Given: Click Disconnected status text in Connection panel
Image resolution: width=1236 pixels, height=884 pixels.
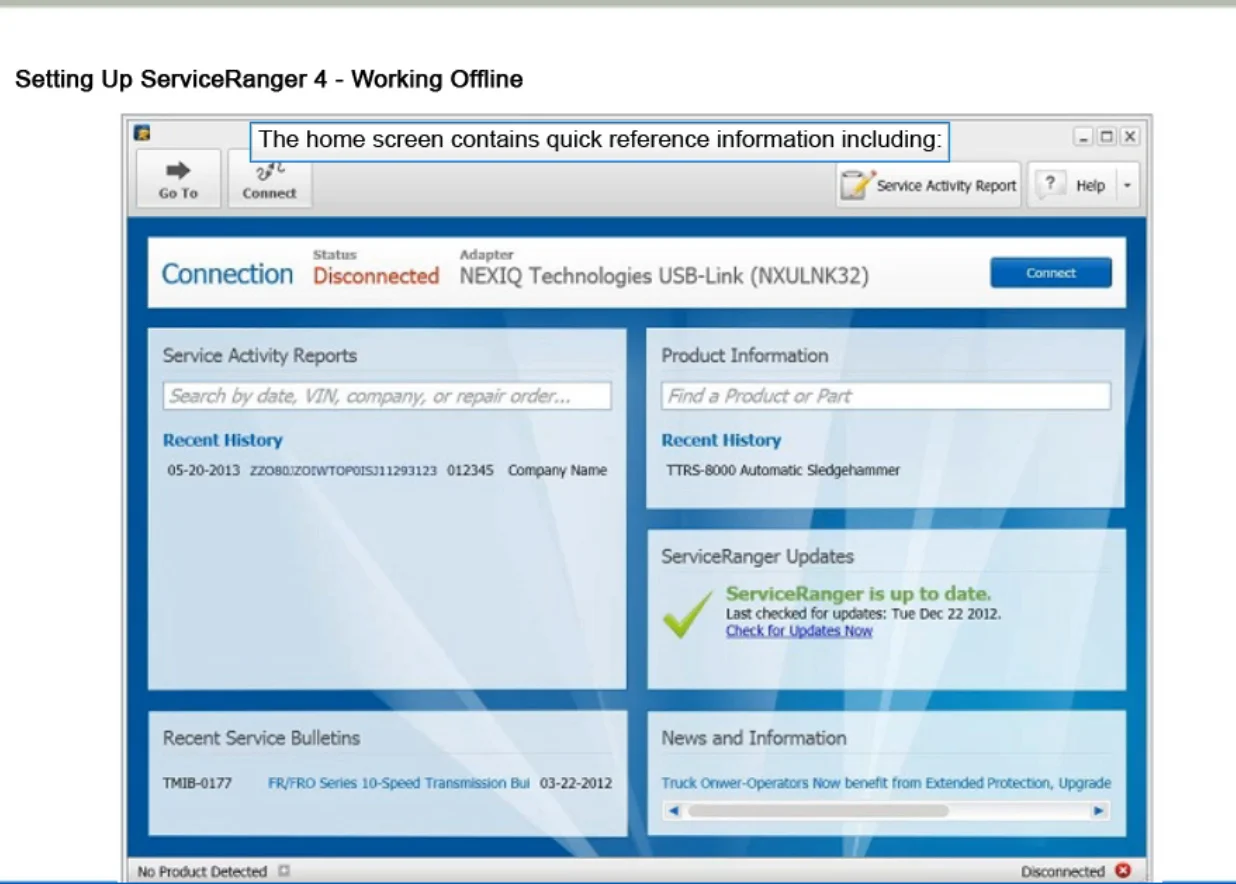Looking at the screenshot, I should coord(376,276).
